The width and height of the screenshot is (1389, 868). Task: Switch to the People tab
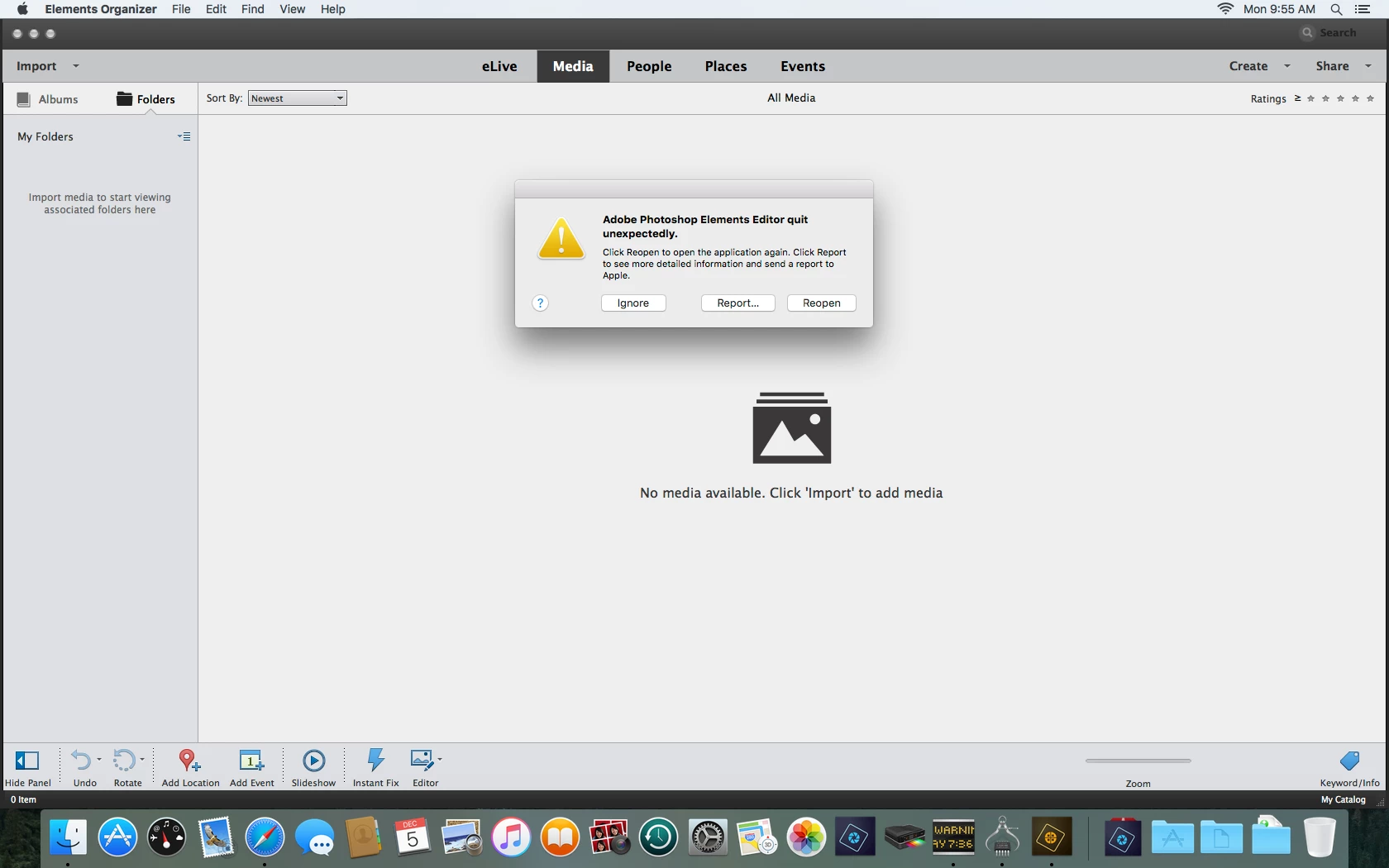coord(649,66)
